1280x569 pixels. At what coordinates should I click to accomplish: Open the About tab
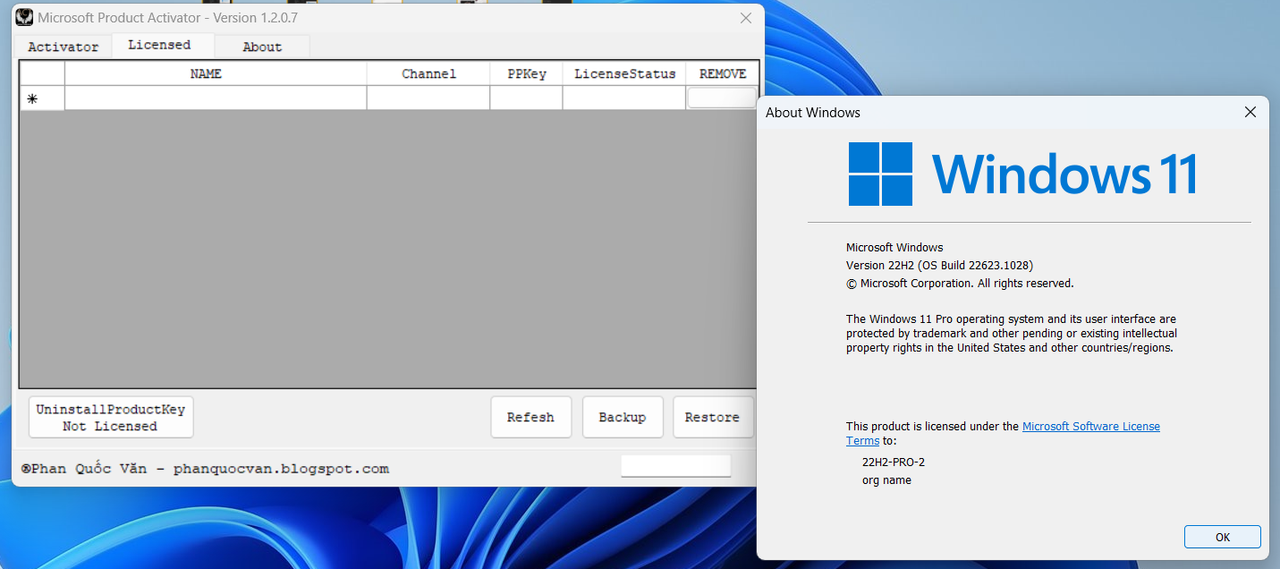pyautogui.click(x=262, y=47)
